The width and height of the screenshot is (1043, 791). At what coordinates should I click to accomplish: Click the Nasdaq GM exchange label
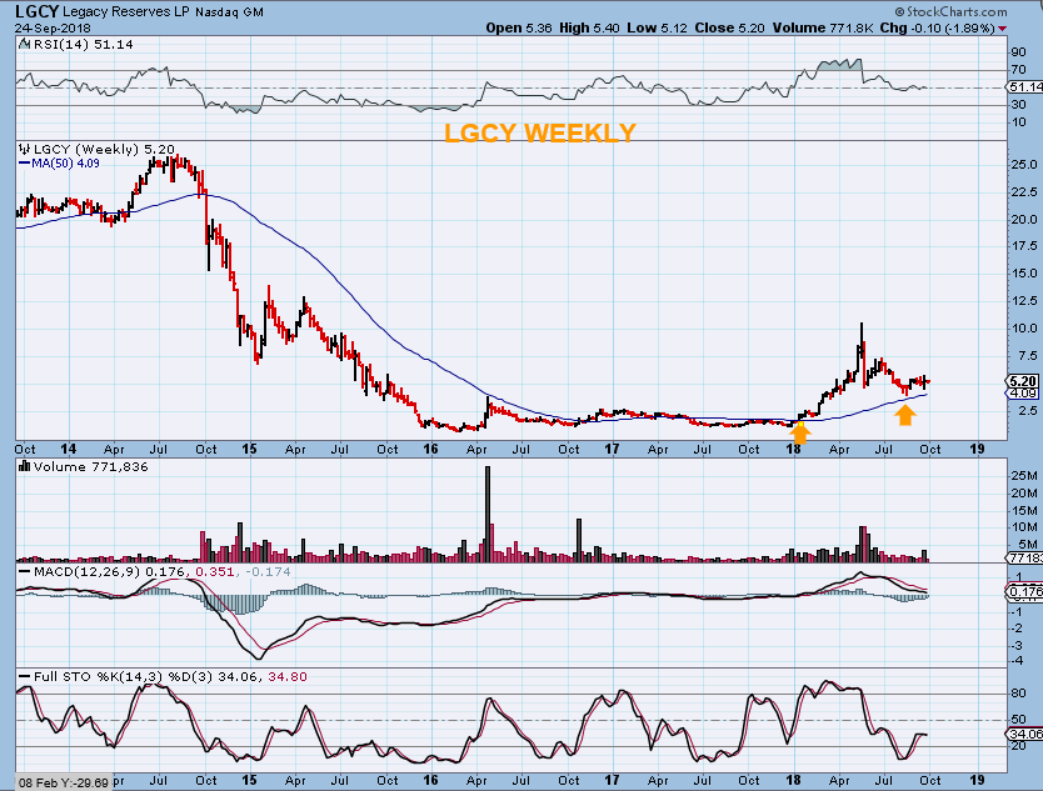[x=229, y=12]
